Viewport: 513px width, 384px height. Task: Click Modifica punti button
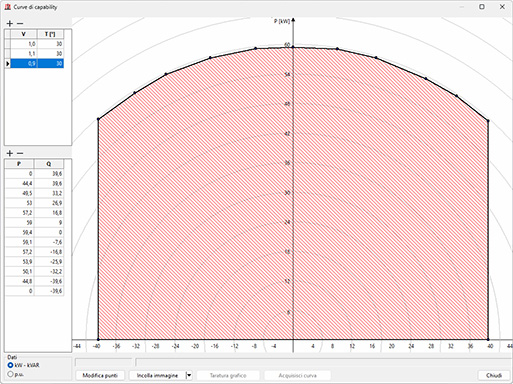[x=100, y=376]
